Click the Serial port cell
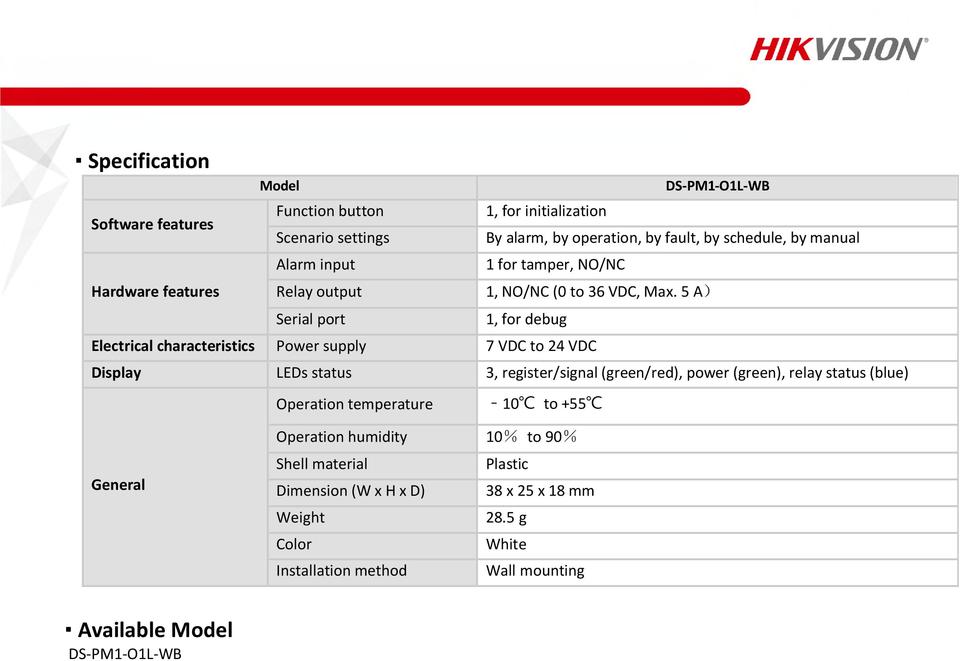Screen dimensions: 960x661 click(x=372, y=319)
